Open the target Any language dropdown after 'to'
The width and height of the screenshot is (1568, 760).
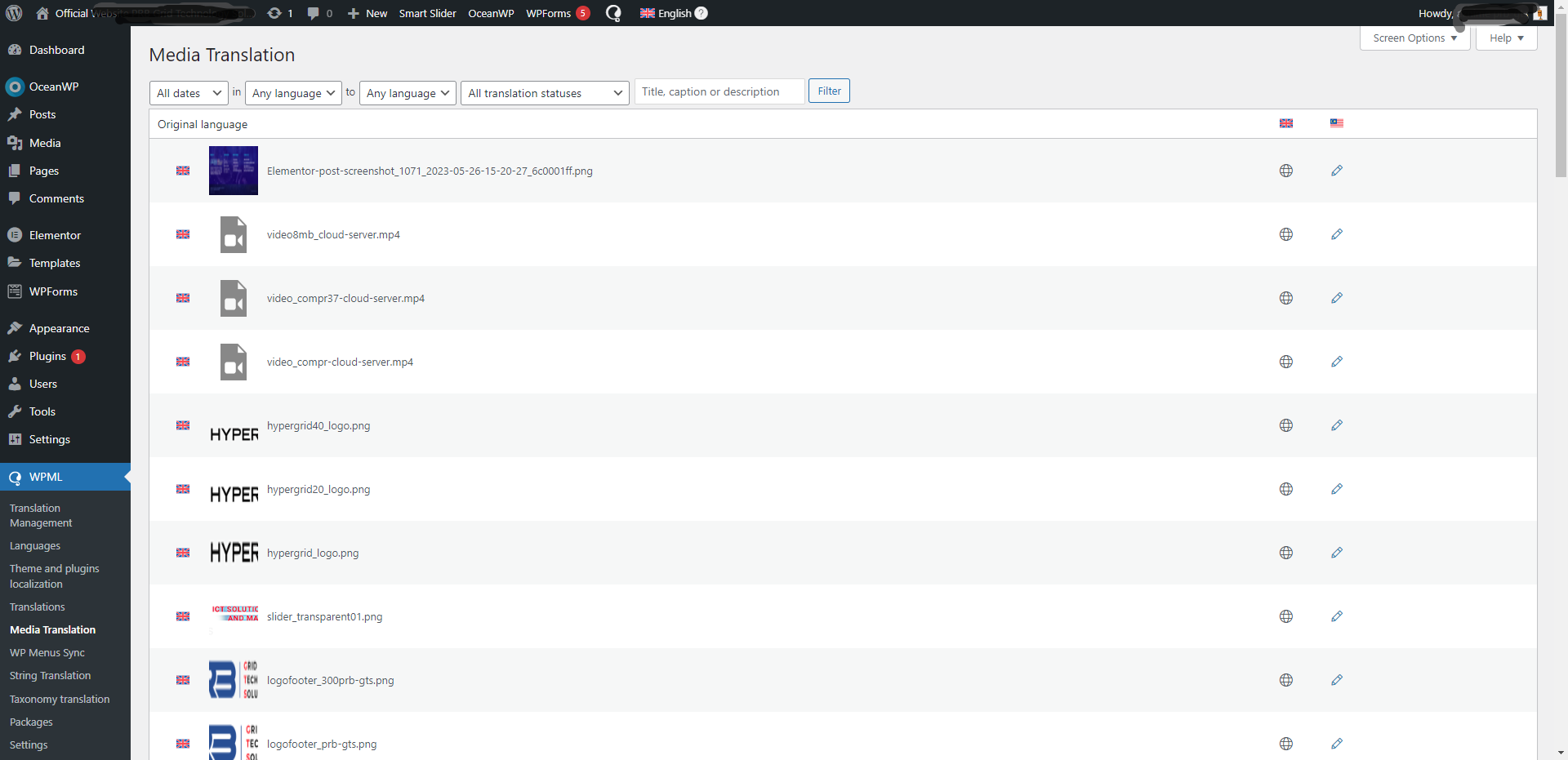tap(408, 93)
